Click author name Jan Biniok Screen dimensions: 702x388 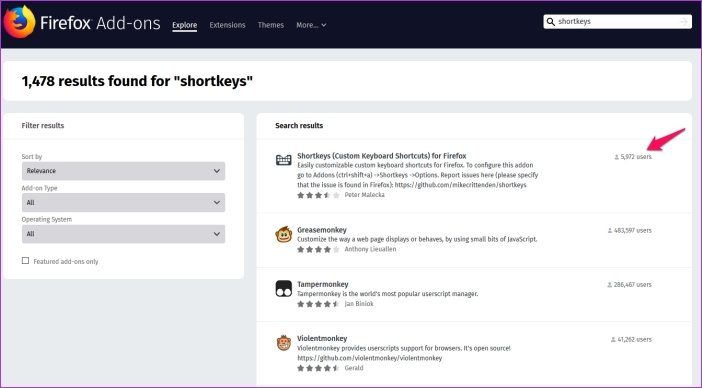tap(359, 304)
